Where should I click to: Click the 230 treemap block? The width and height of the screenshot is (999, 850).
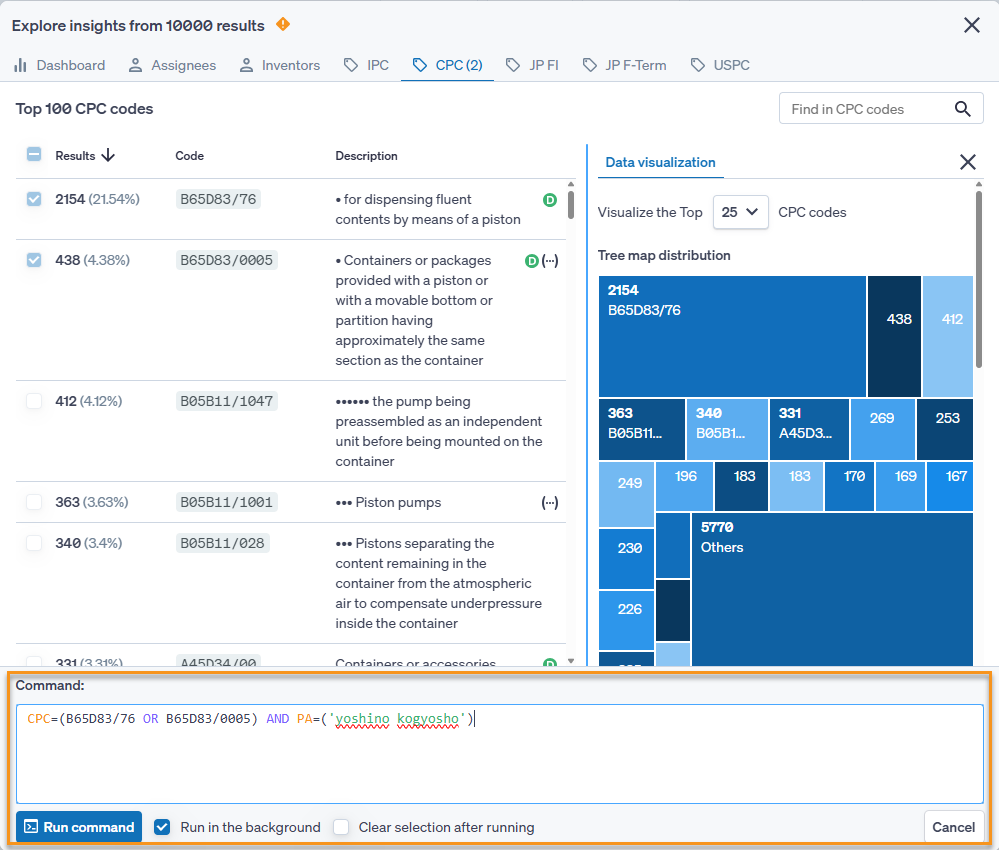pyautogui.click(x=626, y=559)
